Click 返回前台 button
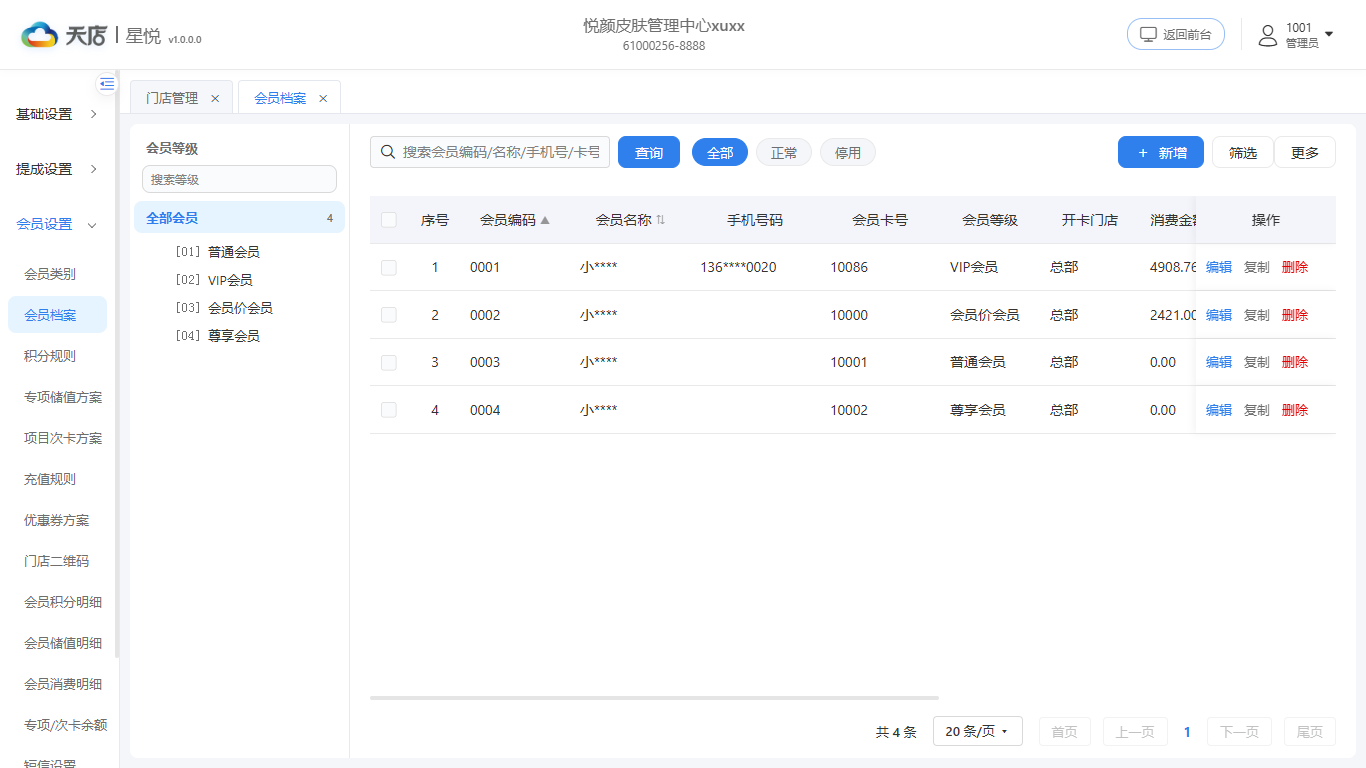Viewport: 1366px width, 768px height. click(1176, 34)
